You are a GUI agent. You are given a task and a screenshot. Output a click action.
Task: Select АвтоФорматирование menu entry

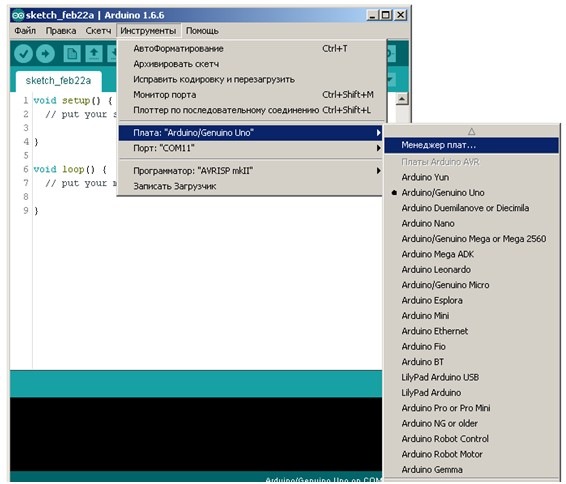[251, 49]
